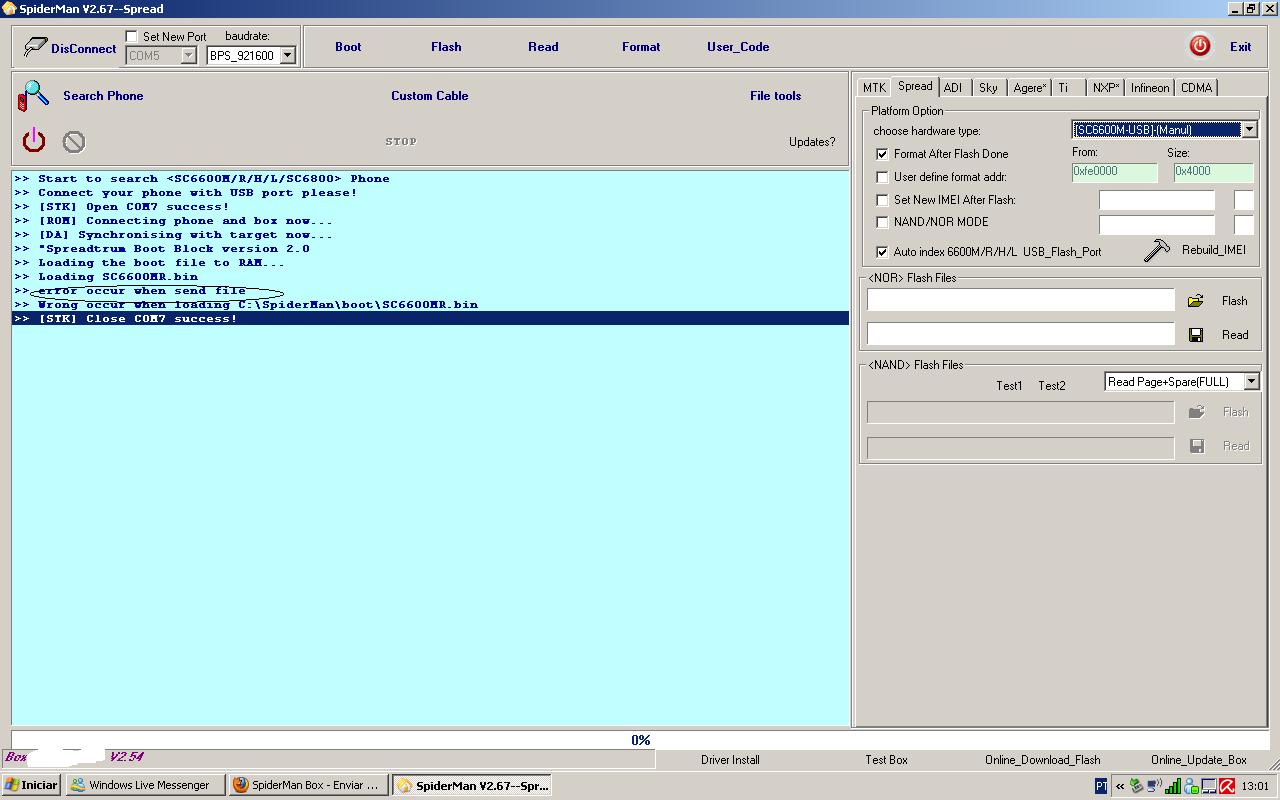Click the NAND open-folder Flash icon
1280x800 pixels.
click(x=1196, y=412)
